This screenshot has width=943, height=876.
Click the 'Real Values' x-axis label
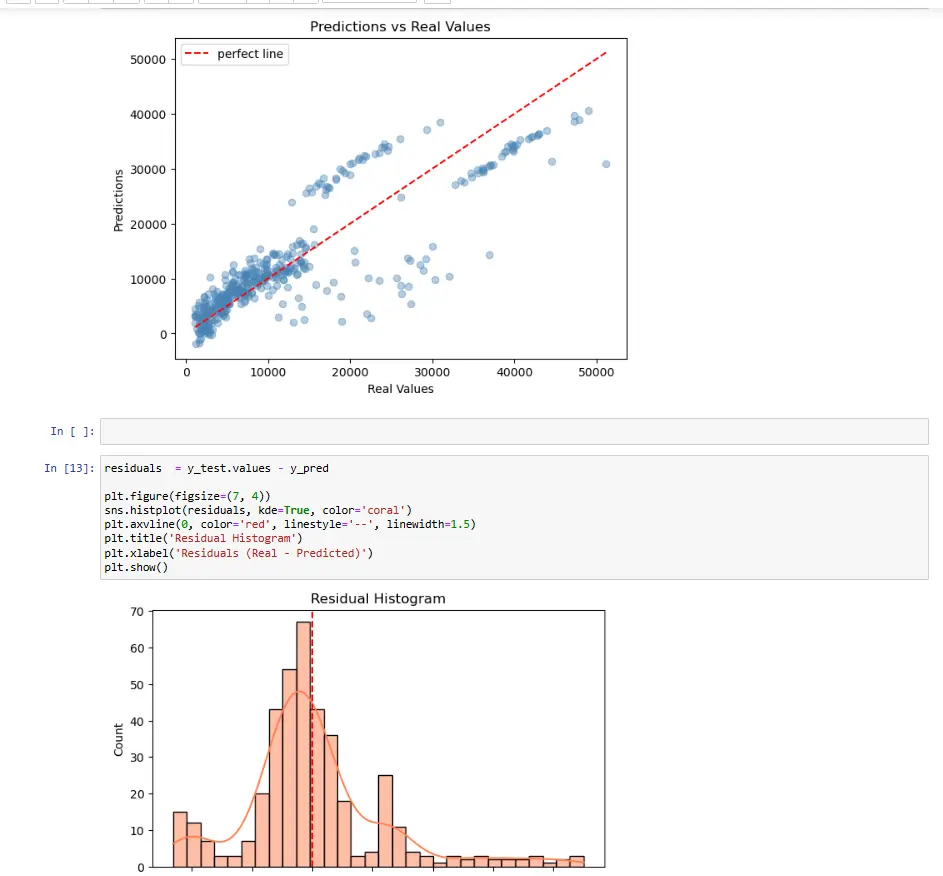tap(401, 389)
